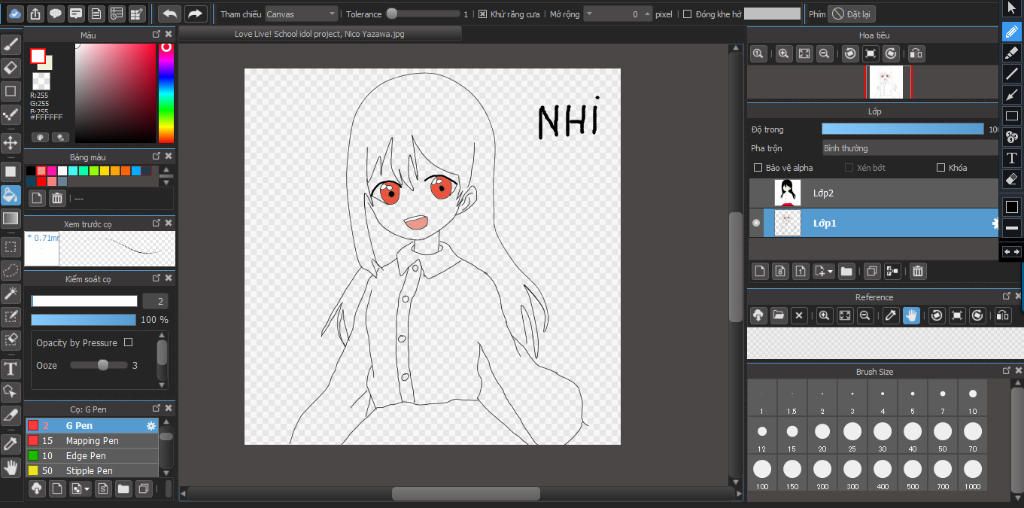The height and width of the screenshot is (508, 1024).
Task: Select the Mapping Pen brush
Action: pyautogui.click(x=91, y=441)
